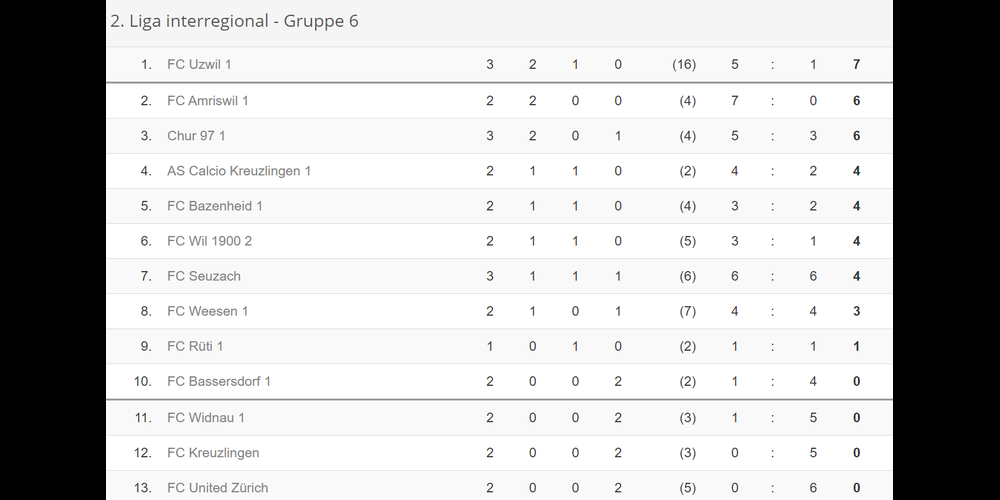Click the FC Weesen 1 team name
This screenshot has height=500, width=1000.
click(x=208, y=311)
